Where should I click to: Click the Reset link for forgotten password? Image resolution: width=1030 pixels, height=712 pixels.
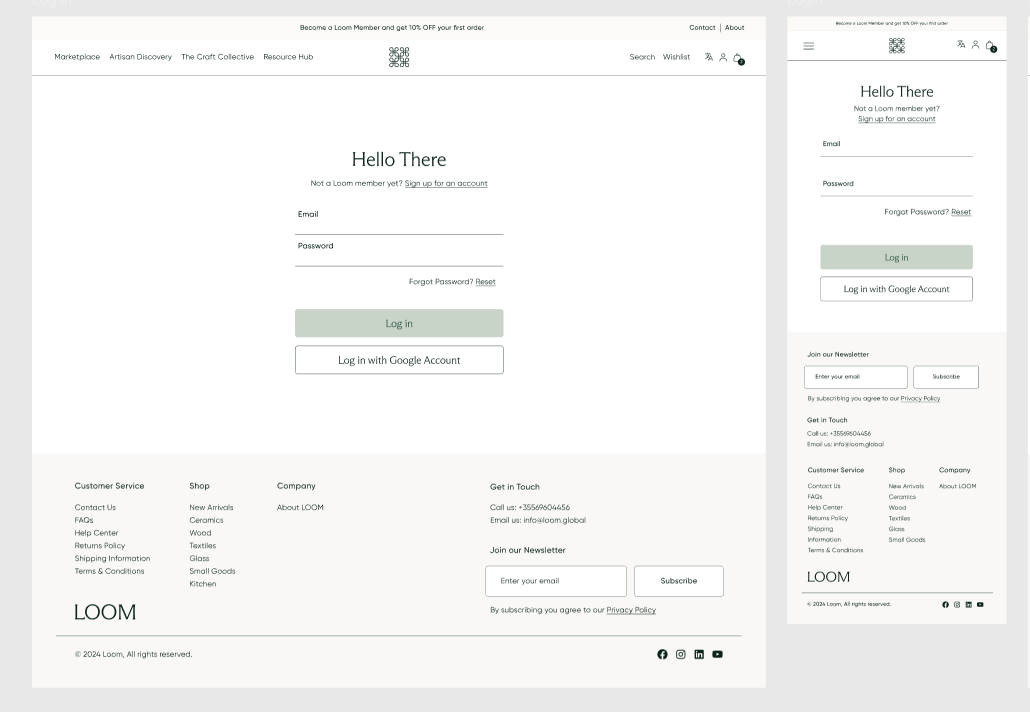[485, 282]
